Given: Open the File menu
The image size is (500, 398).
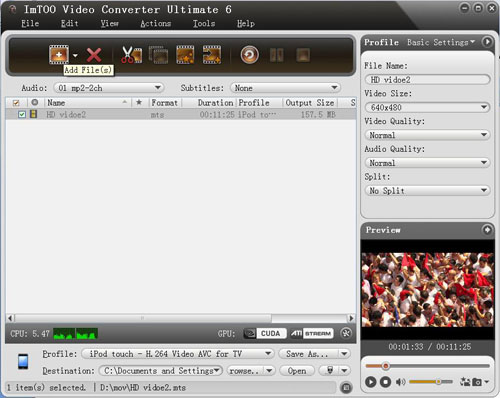Looking at the screenshot, I should coord(30,23).
